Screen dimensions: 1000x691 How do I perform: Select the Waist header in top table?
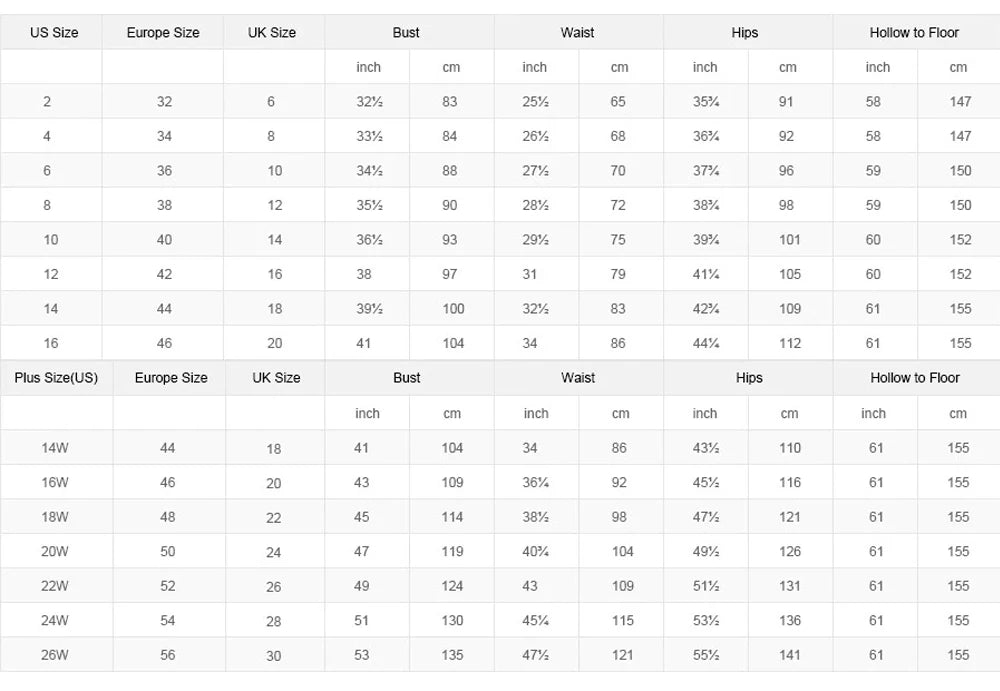(578, 33)
